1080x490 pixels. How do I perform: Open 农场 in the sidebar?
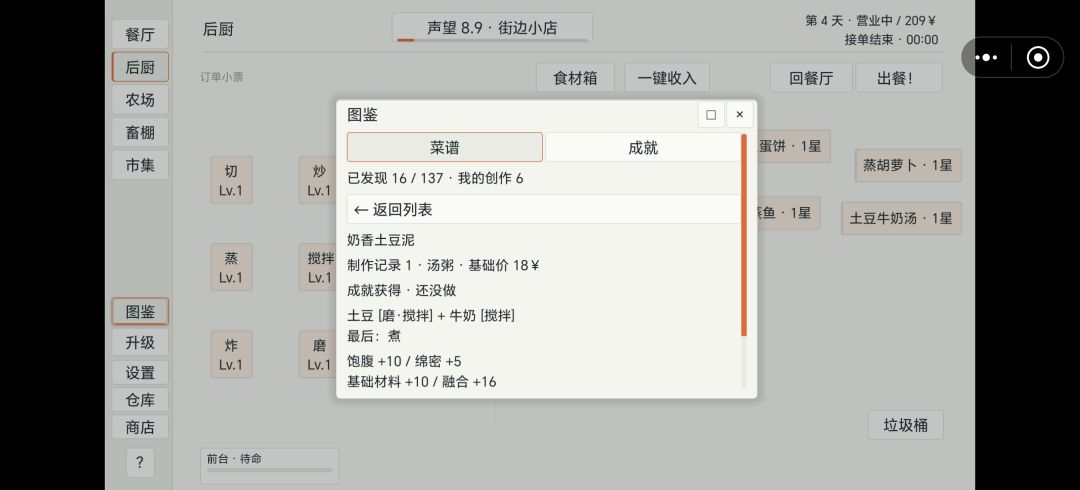click(140, 100)
